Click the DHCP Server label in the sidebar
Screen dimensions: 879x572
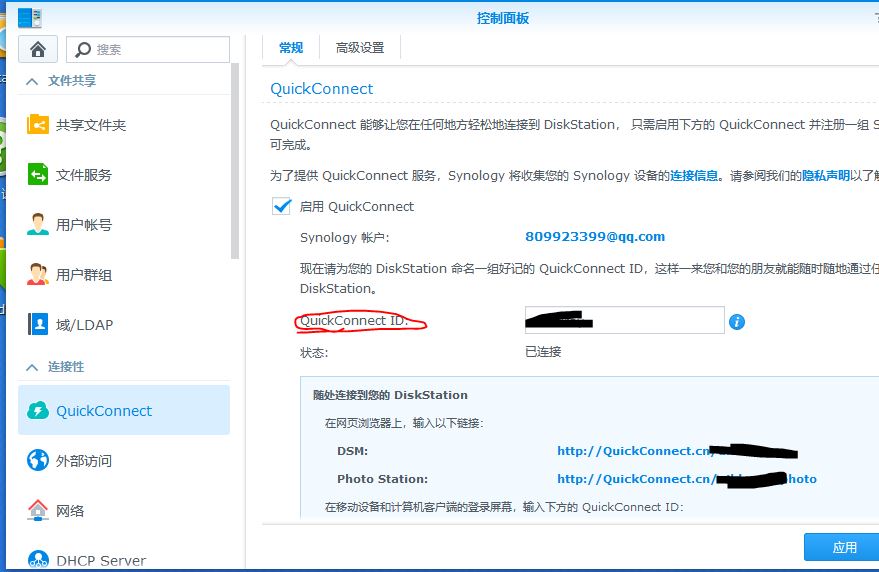(x=101, y=560)
